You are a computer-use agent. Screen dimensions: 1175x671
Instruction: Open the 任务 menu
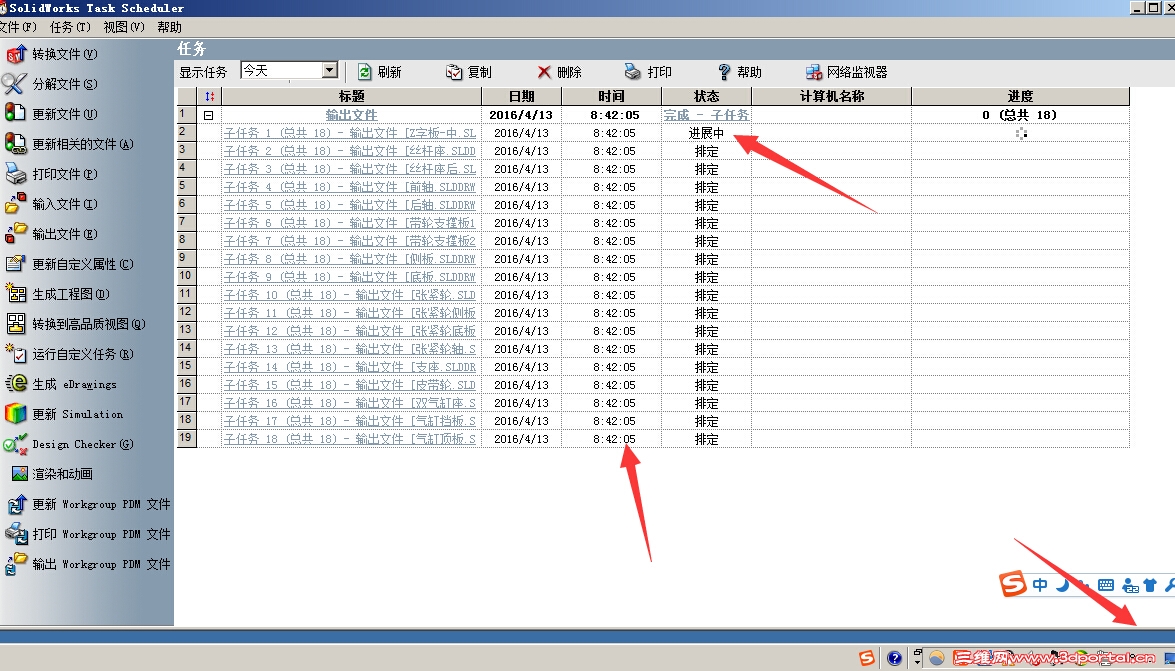[70, 27]
